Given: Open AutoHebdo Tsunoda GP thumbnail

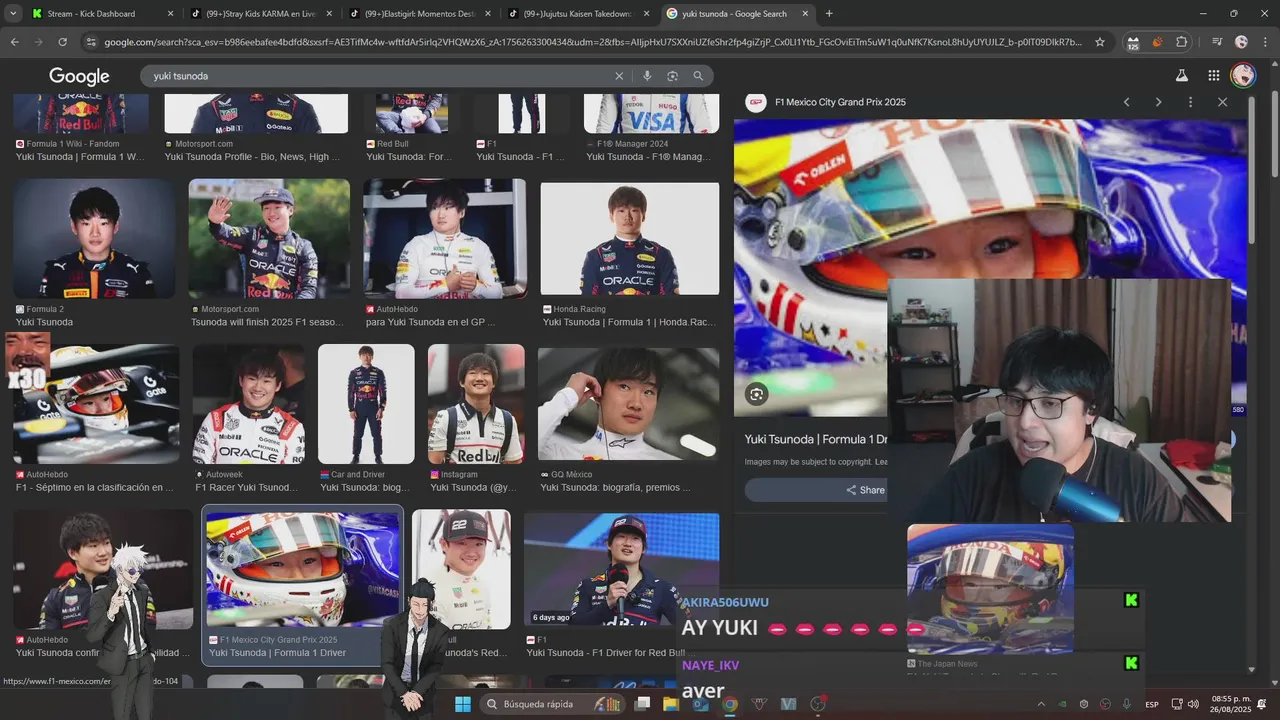Looking at the screenshot, I should [445, 239].
